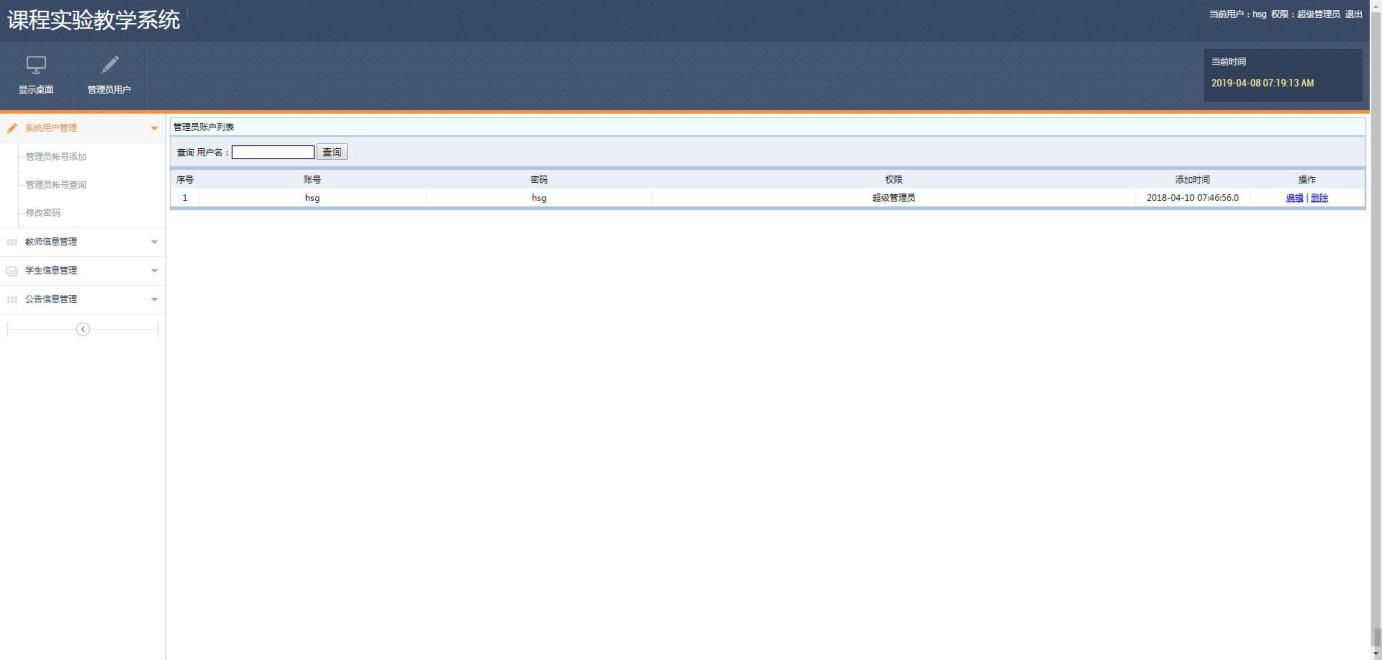Click the icon beside 学生信息管理
1382x660 pixels.
point(12,271)
